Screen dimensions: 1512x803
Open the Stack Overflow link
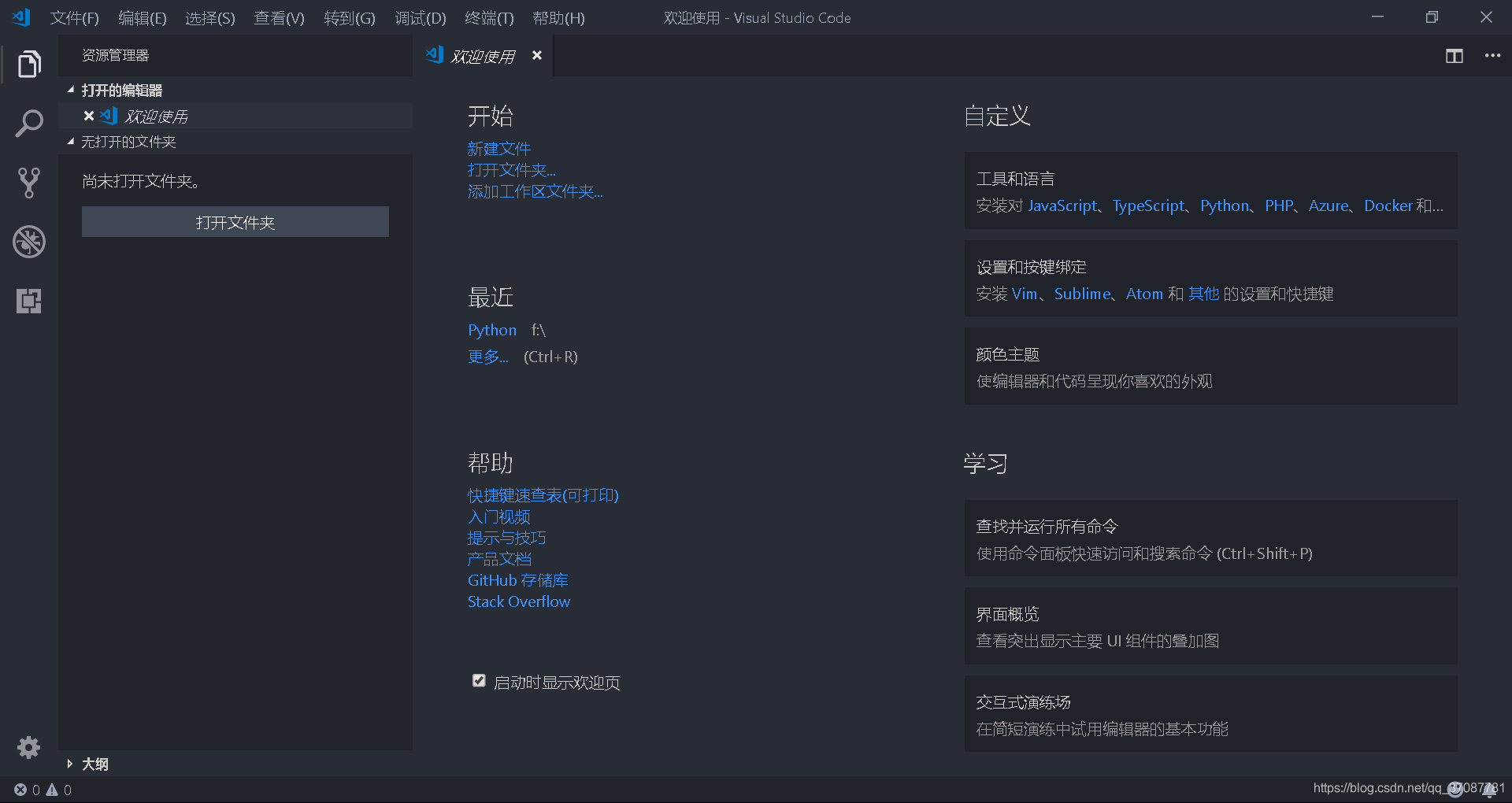coord(519,601)
